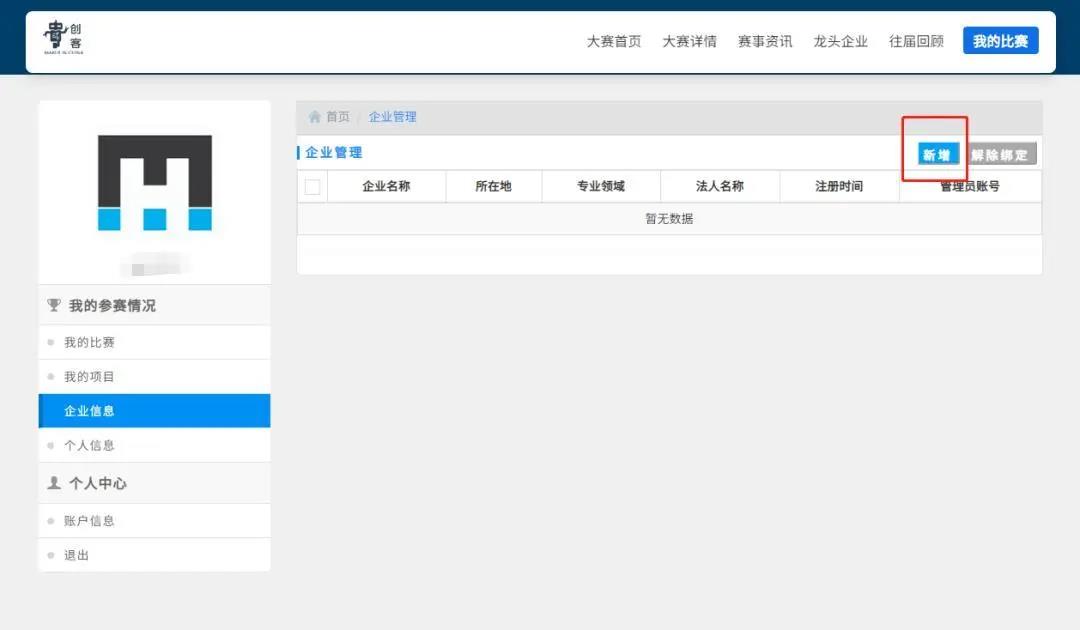Open 账户信息 in the sidebar
Screen dimensions: 1080x630
point(89,521)
